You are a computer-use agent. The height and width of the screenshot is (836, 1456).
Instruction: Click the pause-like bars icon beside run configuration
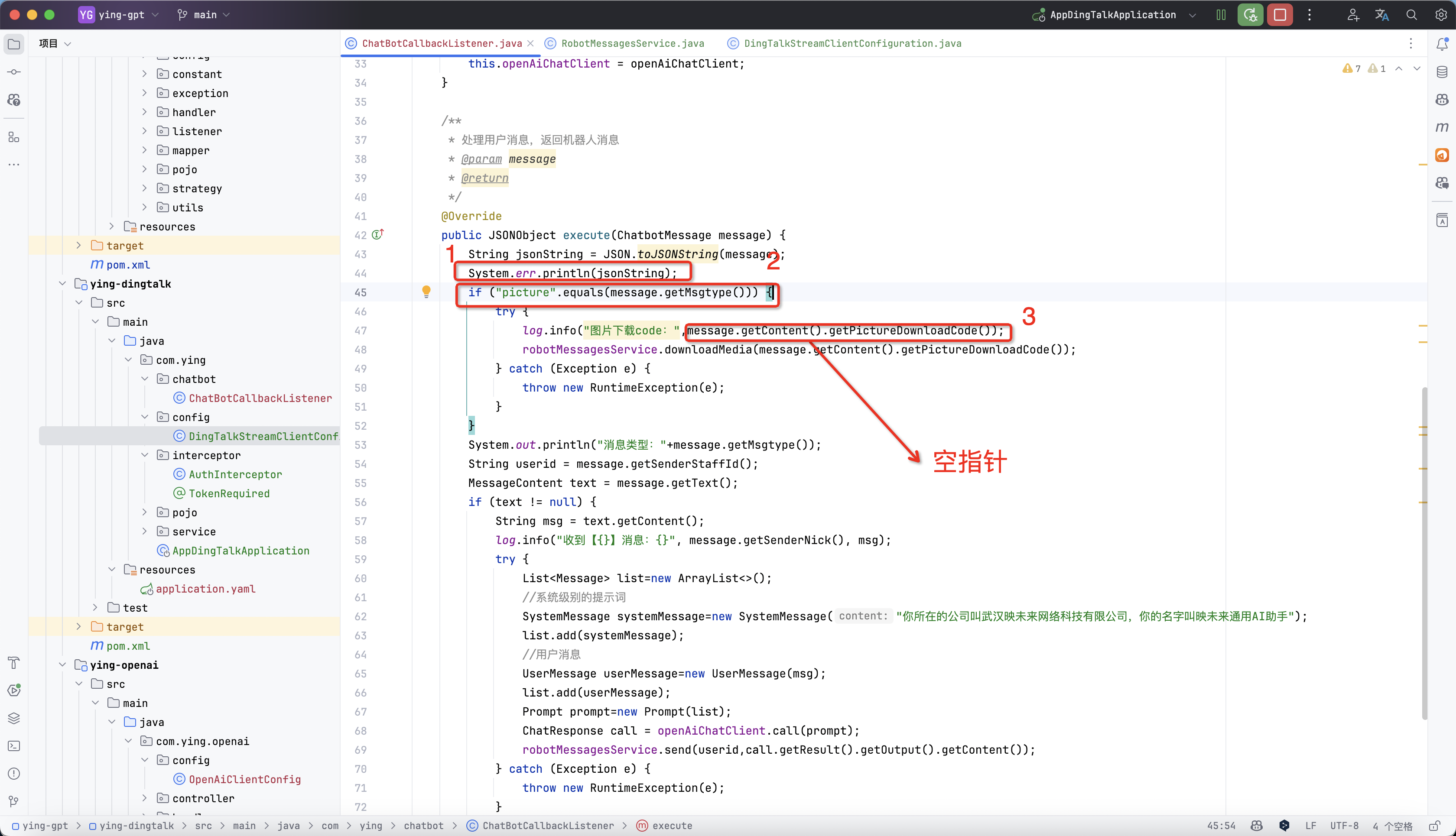(x=1221, y=15)
